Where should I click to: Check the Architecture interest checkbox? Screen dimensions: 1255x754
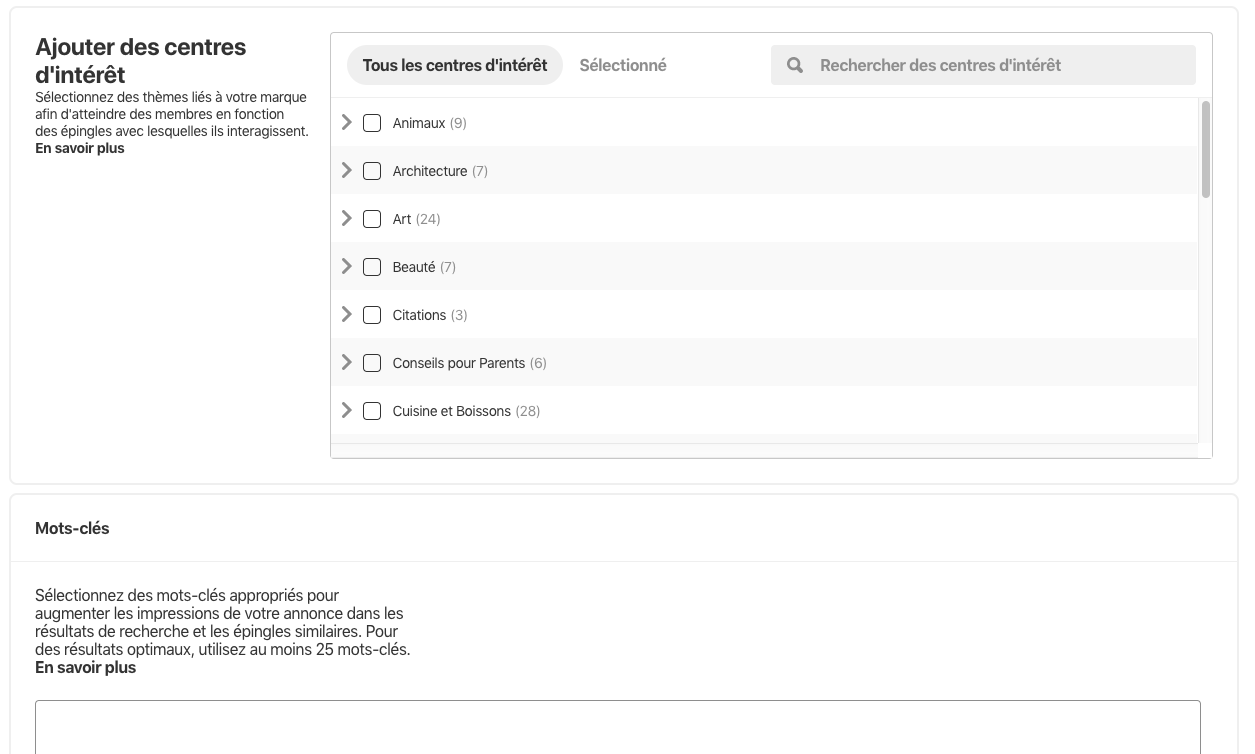pos(372,171)
